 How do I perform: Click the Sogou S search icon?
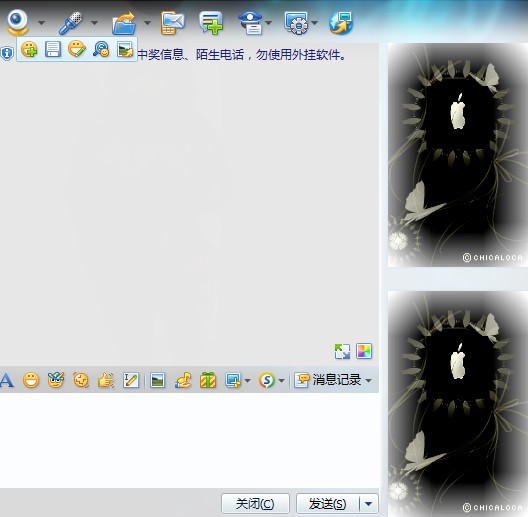tap(267, 380)
